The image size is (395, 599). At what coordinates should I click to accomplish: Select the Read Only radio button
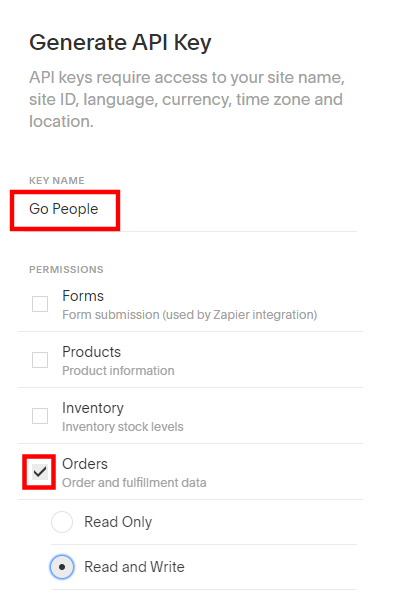click(62, 522)
